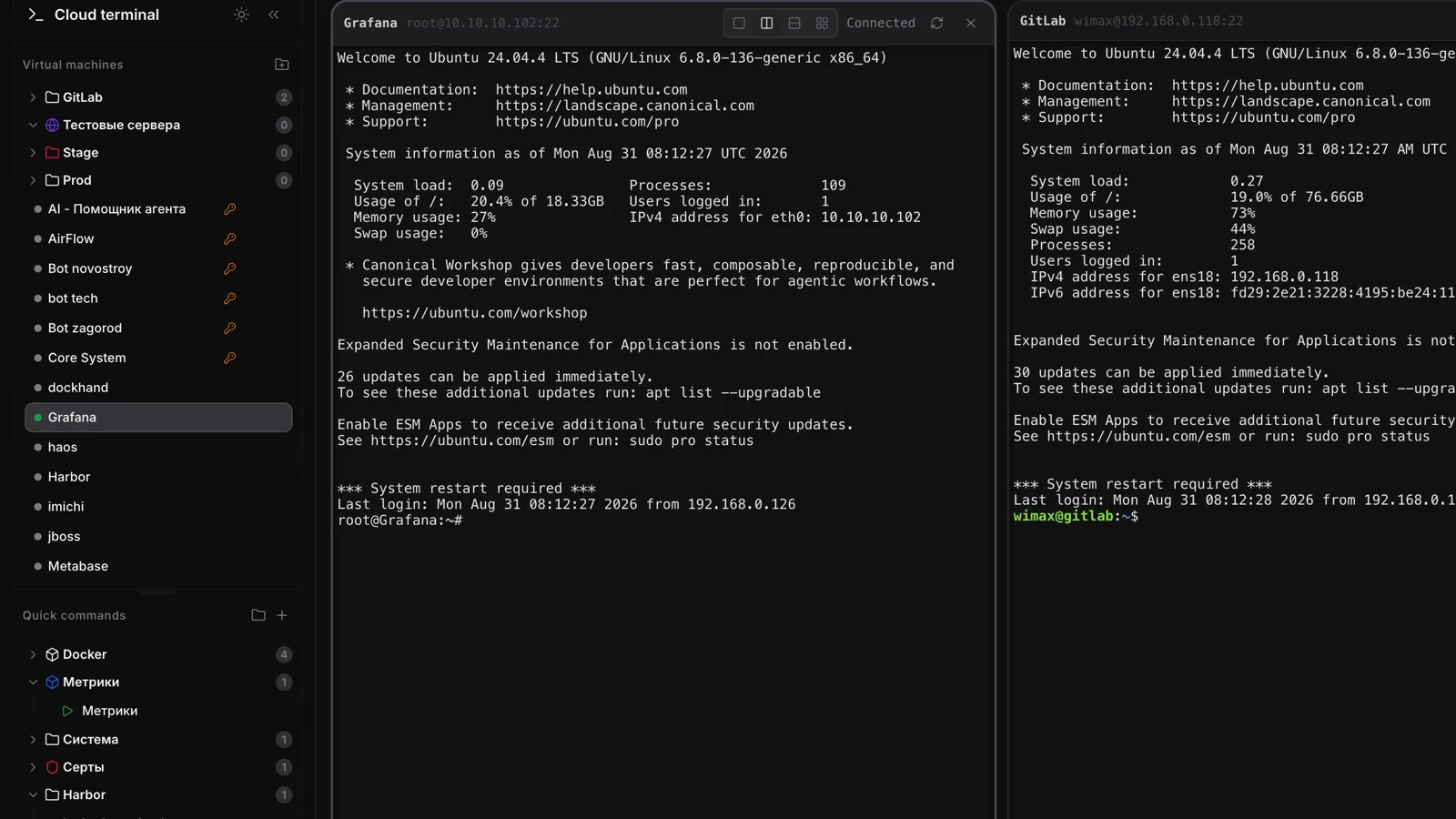1456x819 pixels.
Task: Reconnect Grafana session with refresh icon
Action: [937, 23]
